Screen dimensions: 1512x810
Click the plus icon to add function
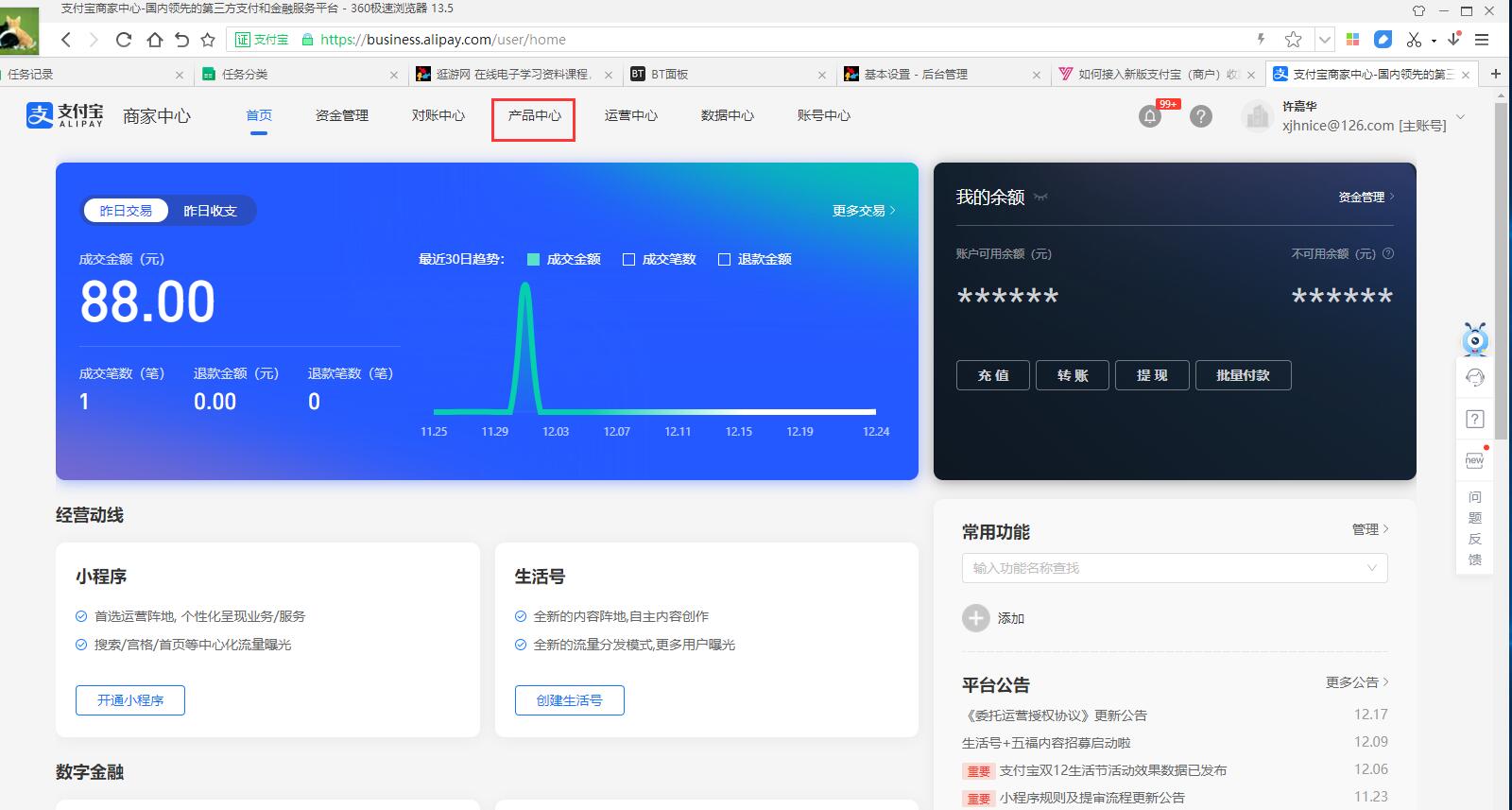tap(975, 618)
